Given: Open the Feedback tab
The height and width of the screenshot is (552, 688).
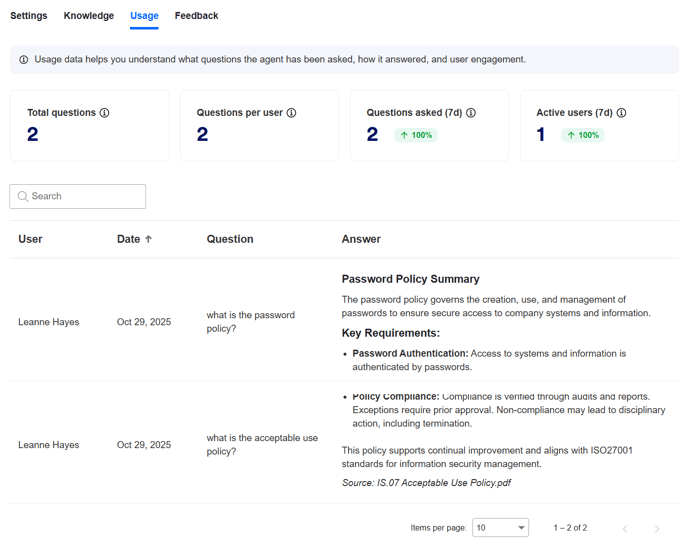Looking at the screenshot, I should coord(196,16).
